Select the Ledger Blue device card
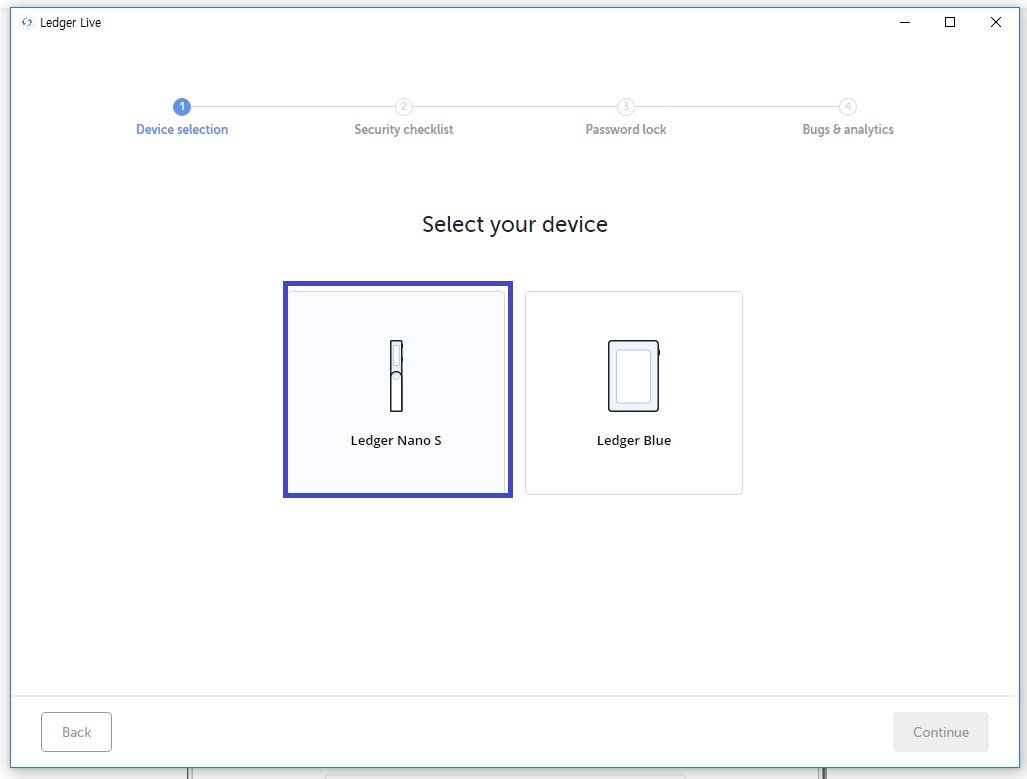Image resolution: width=1027 pixels, height=779 pixels. click(633, 392)
